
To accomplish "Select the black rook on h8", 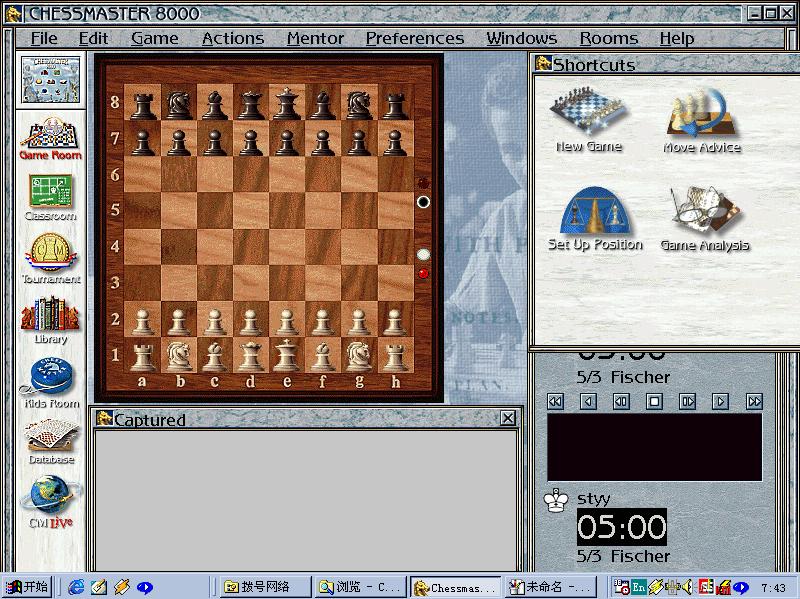I will pos(395,106).
